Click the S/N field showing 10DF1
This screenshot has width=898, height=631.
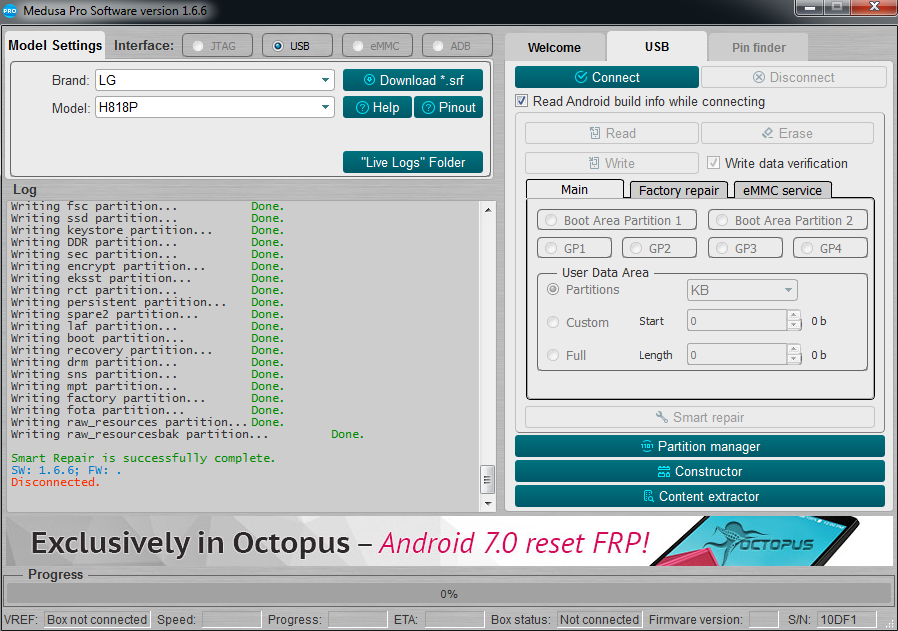click(846, 620)
